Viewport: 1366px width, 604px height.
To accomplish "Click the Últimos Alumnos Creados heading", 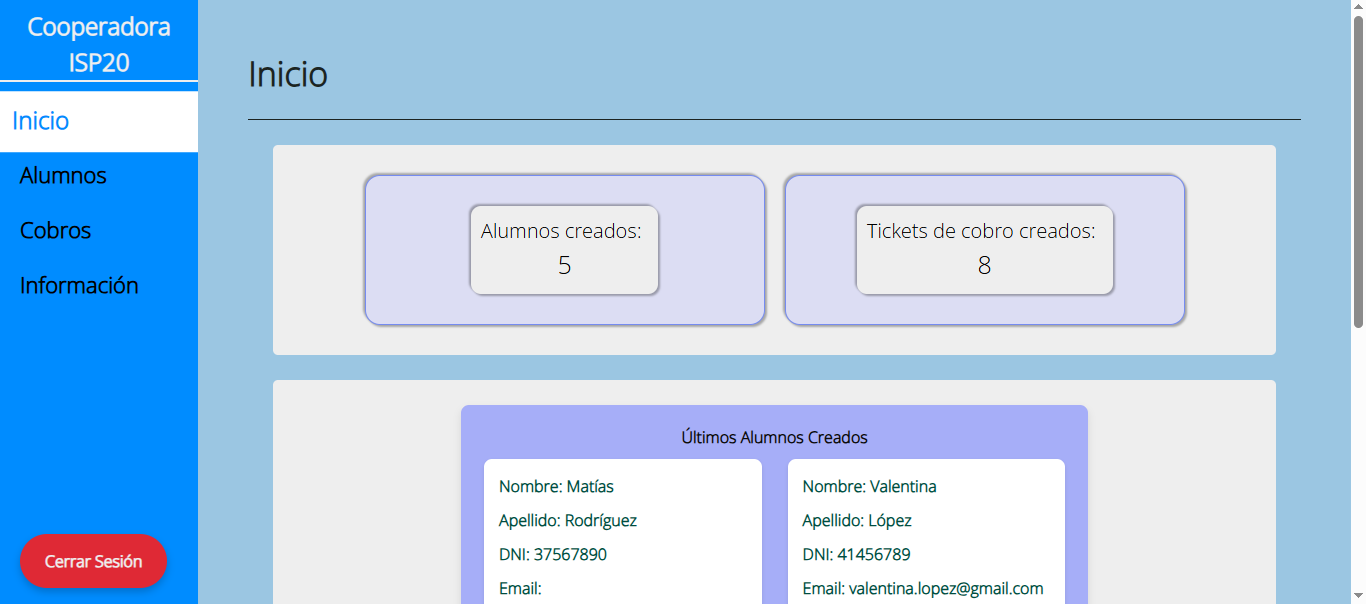I will 774,437.
